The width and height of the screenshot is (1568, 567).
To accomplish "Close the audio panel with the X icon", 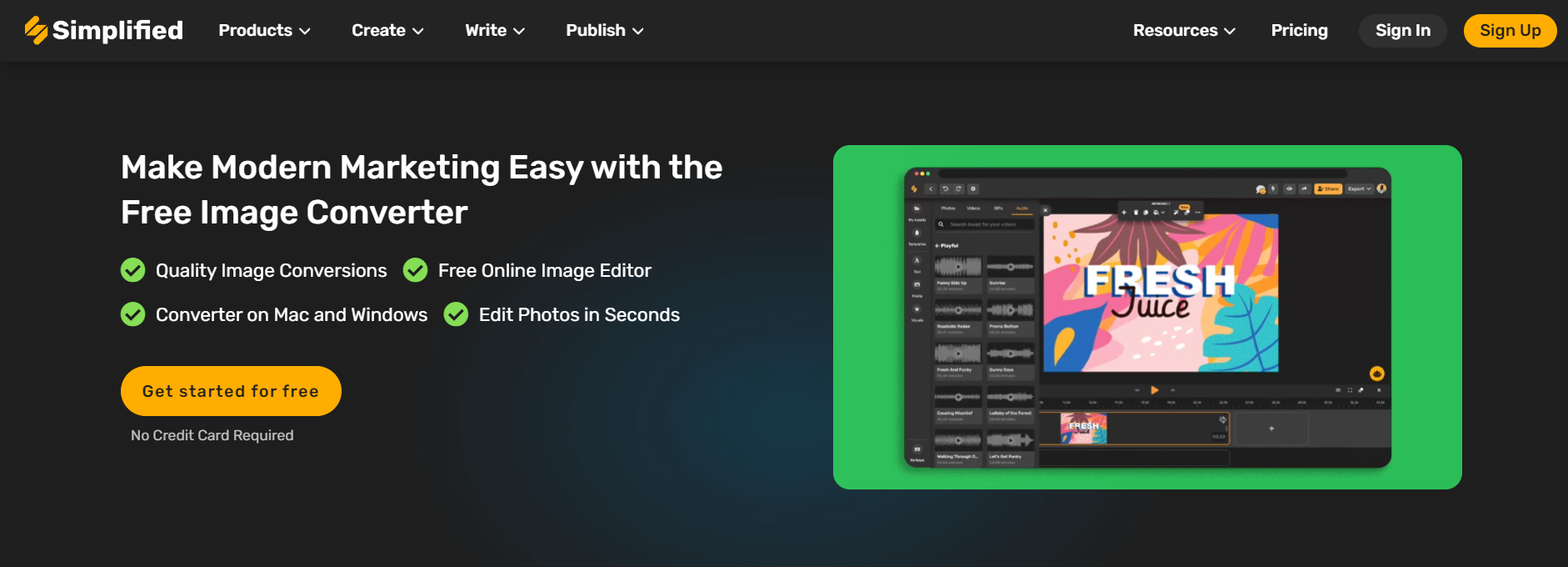I will 1046,210.
